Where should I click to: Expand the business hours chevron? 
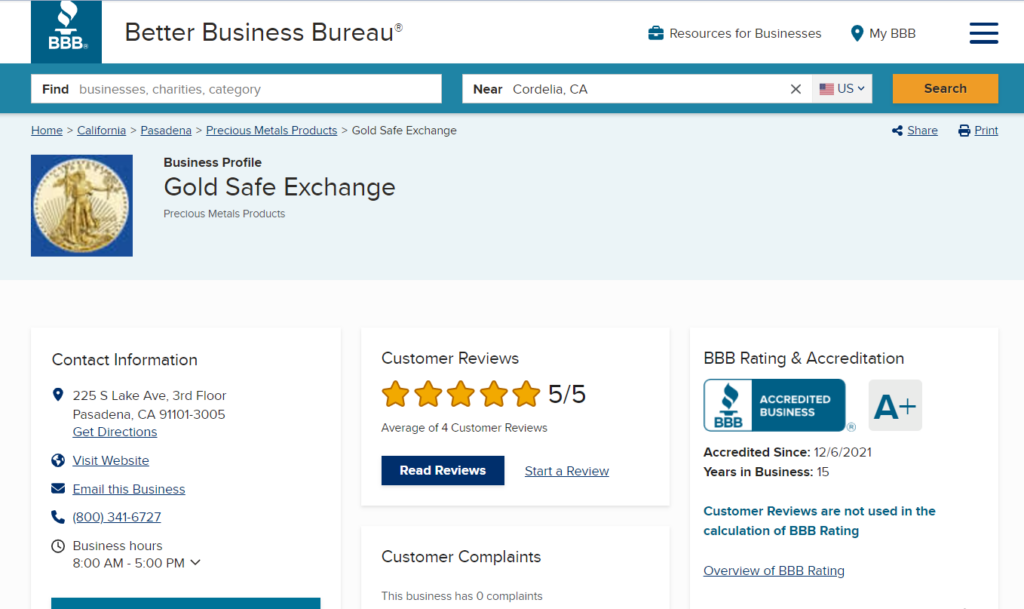(195, 563)
